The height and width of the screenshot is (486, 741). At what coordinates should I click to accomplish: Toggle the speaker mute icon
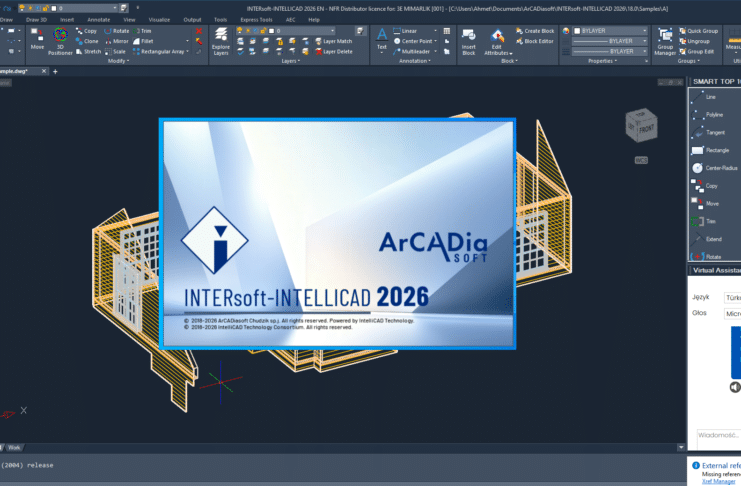click(x=735, y=387)
